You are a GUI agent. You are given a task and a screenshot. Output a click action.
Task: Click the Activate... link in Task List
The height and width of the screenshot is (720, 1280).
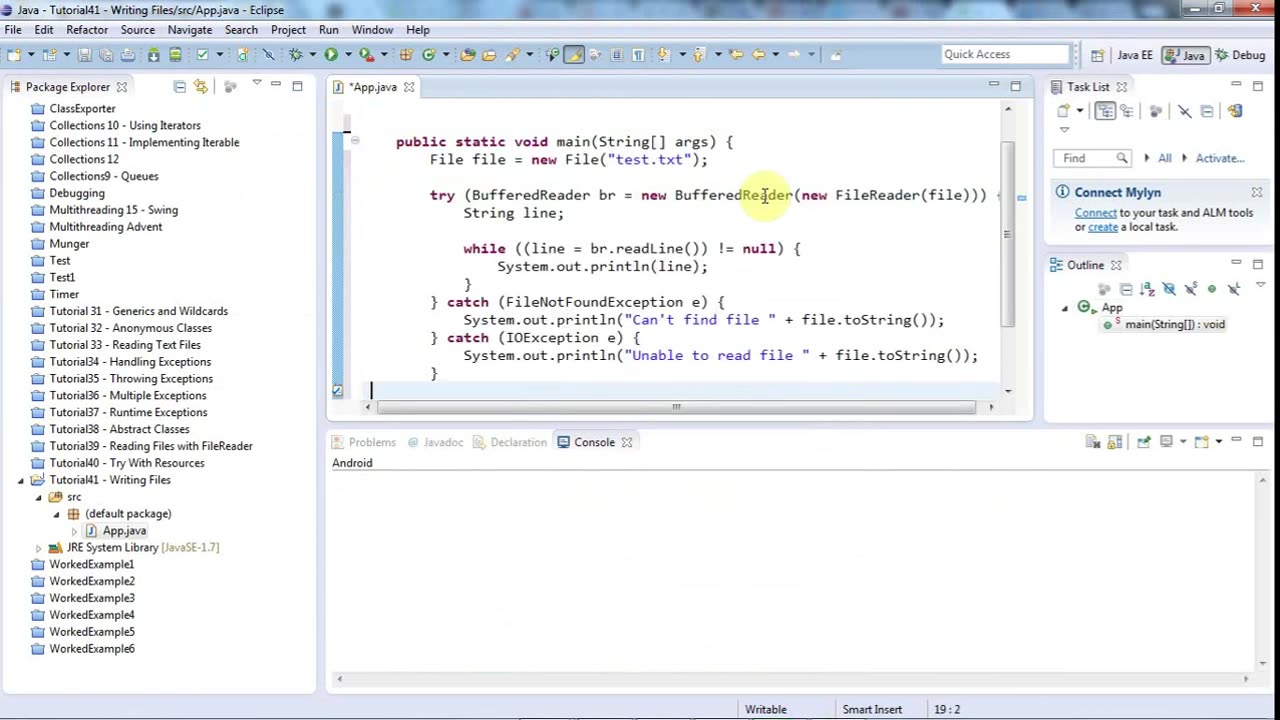[1220, 158]
